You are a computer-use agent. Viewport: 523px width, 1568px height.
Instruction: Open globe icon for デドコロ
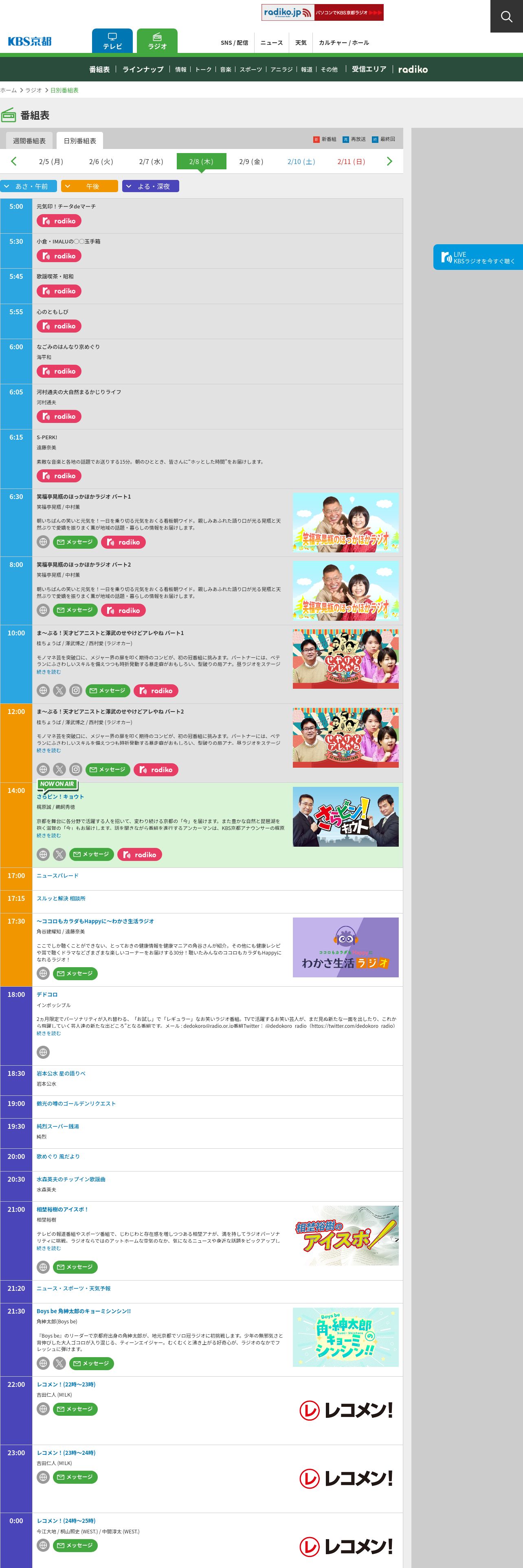tap(43, 1052)
